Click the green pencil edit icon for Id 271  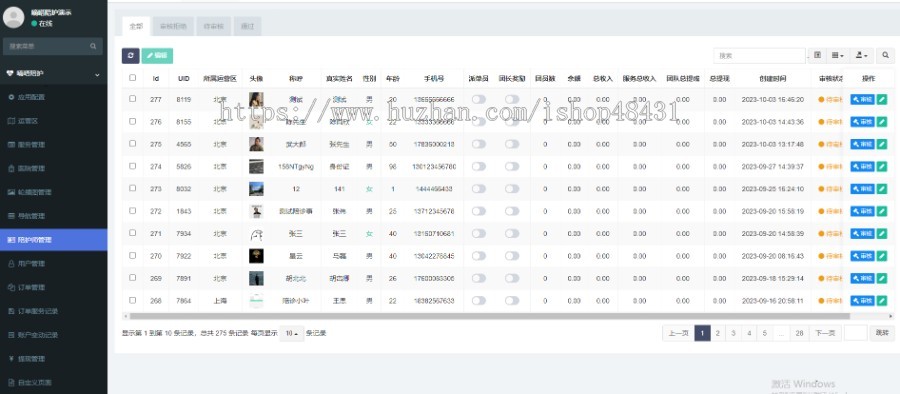coord(882,234)
